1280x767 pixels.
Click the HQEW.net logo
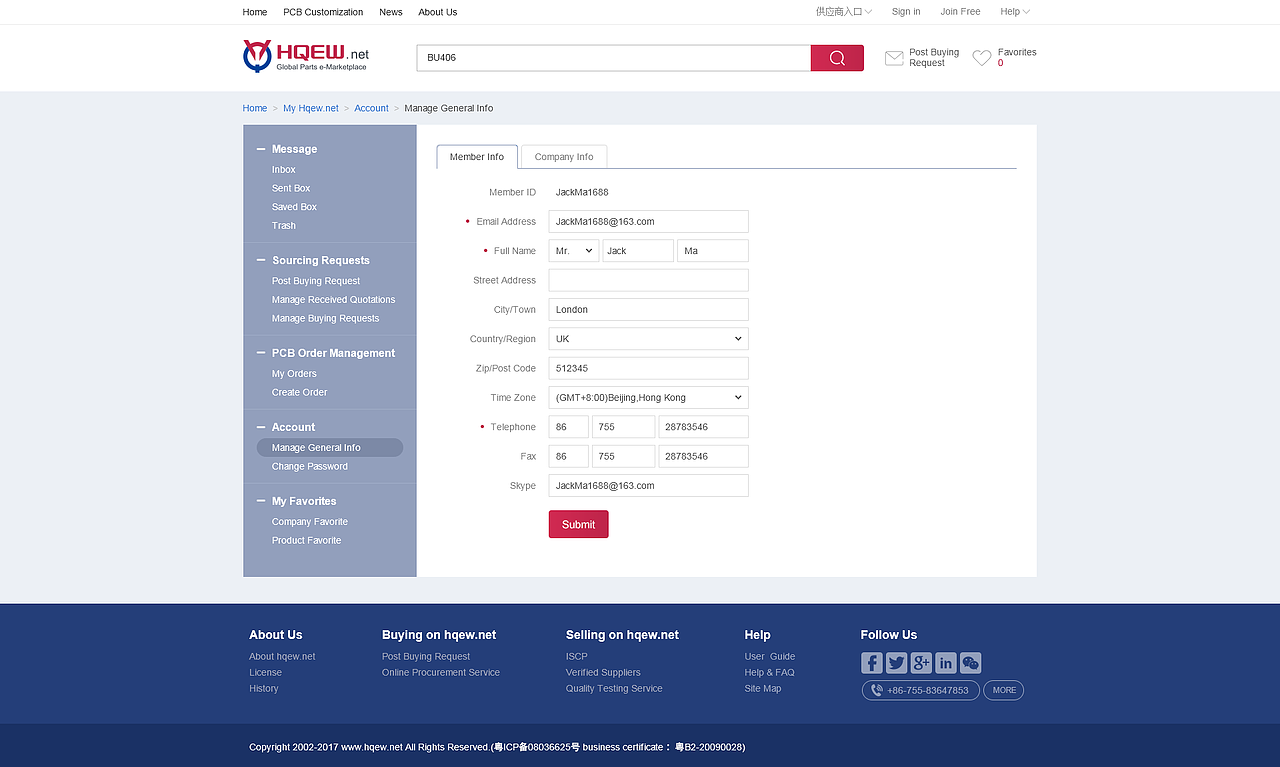tap(306, 56)
